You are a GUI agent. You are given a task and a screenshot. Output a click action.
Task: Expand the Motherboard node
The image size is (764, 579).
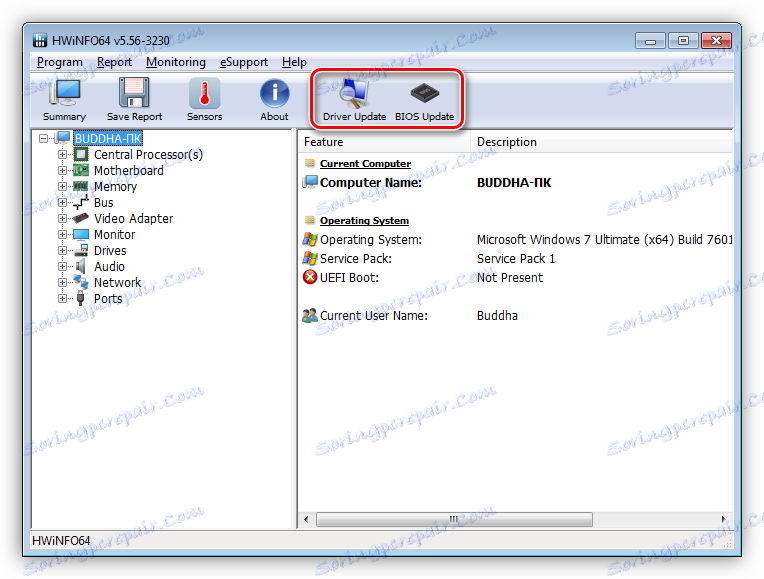(62, 171)
